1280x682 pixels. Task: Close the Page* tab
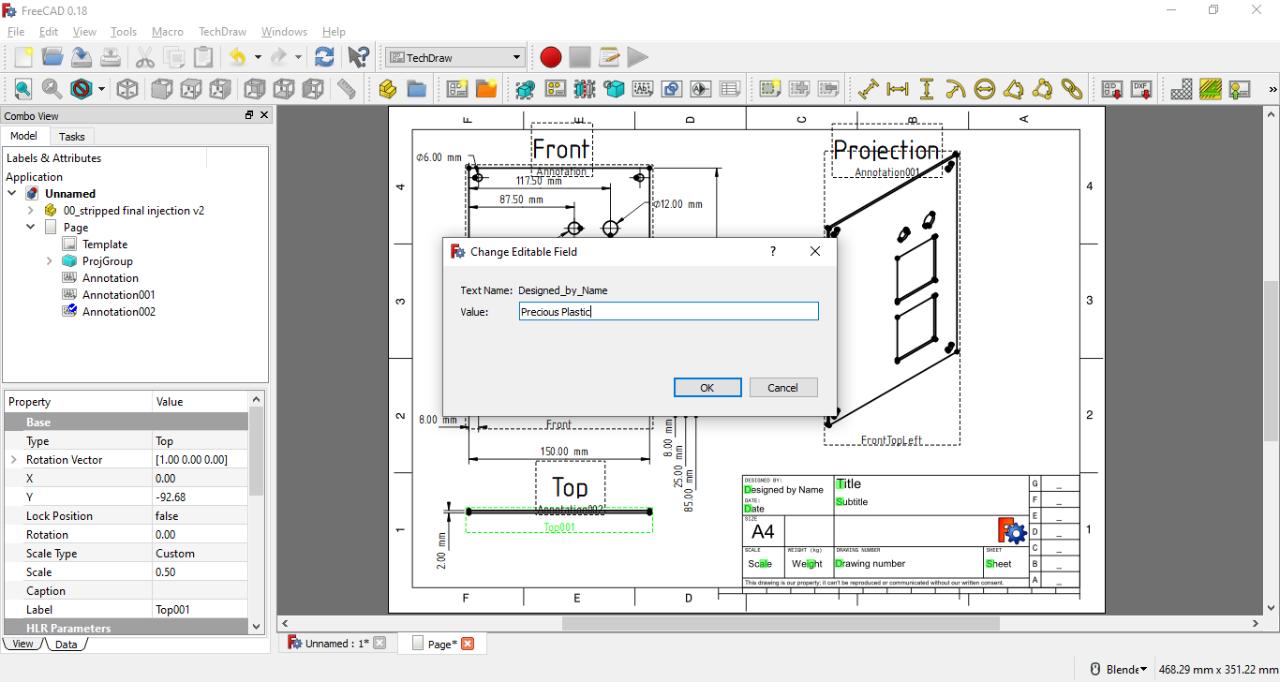pos(466,644)
